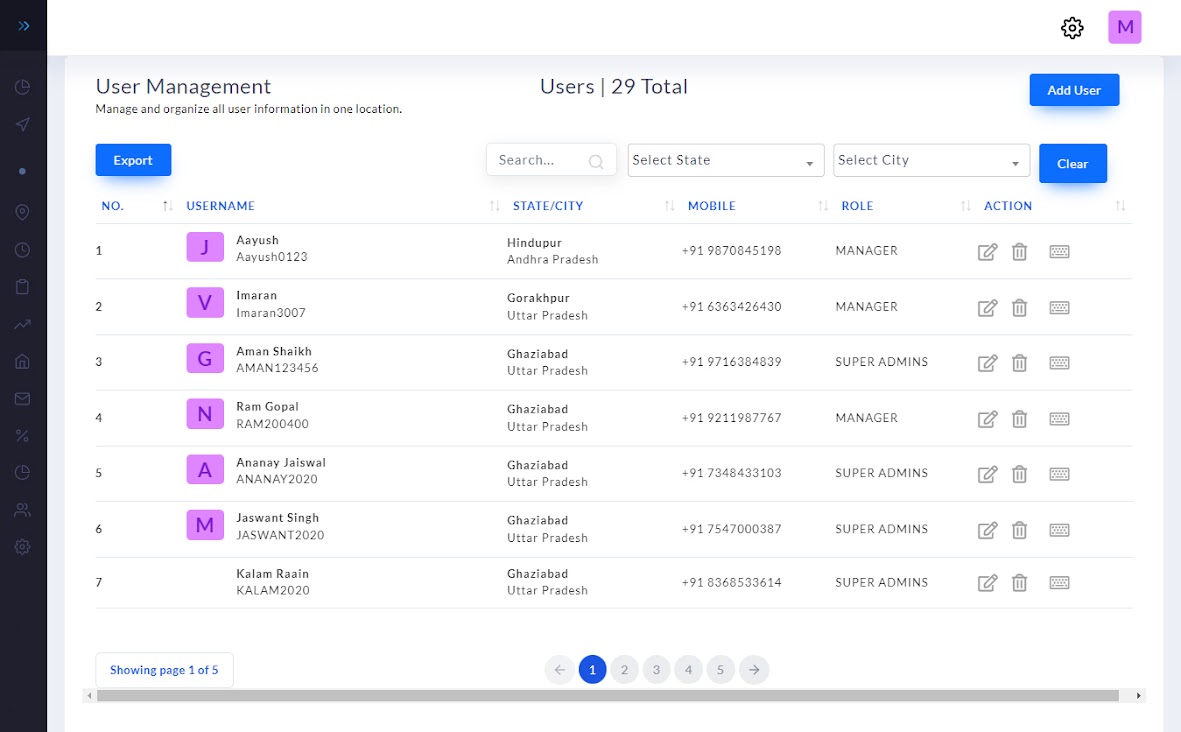Click the Add User button
The image size is (1181, 732).
[1074, 90]
